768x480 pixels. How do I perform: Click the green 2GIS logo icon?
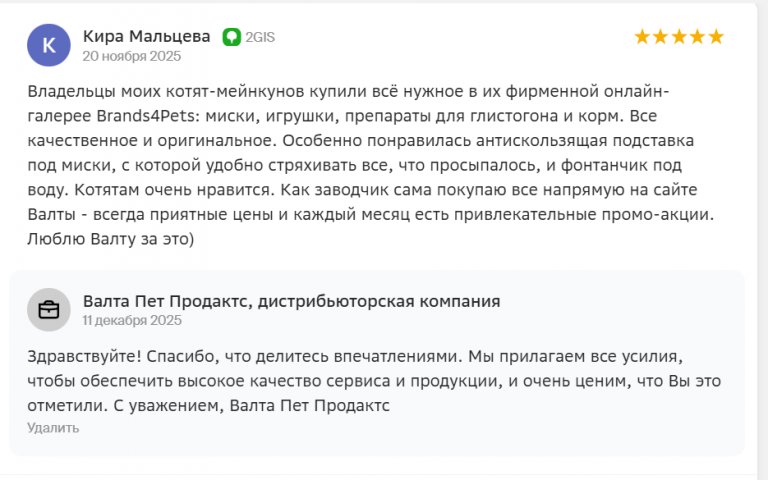click(231, 37)
